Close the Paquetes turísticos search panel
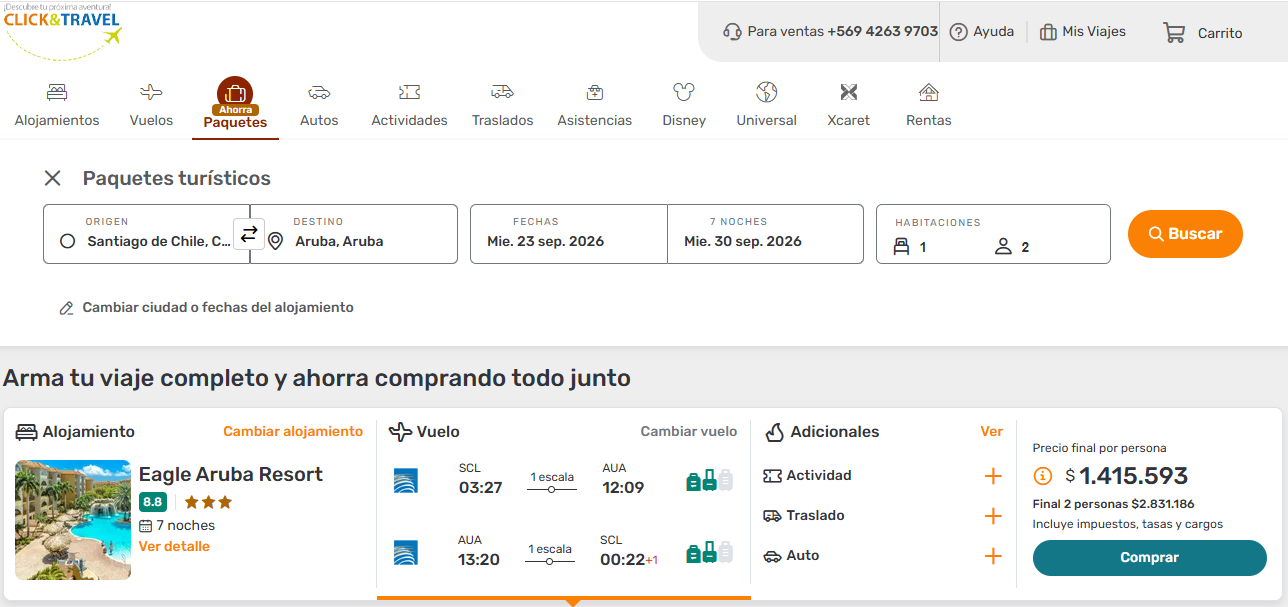Image resolution: width=1288 pixels, height=607 pixels. [53, 178]
